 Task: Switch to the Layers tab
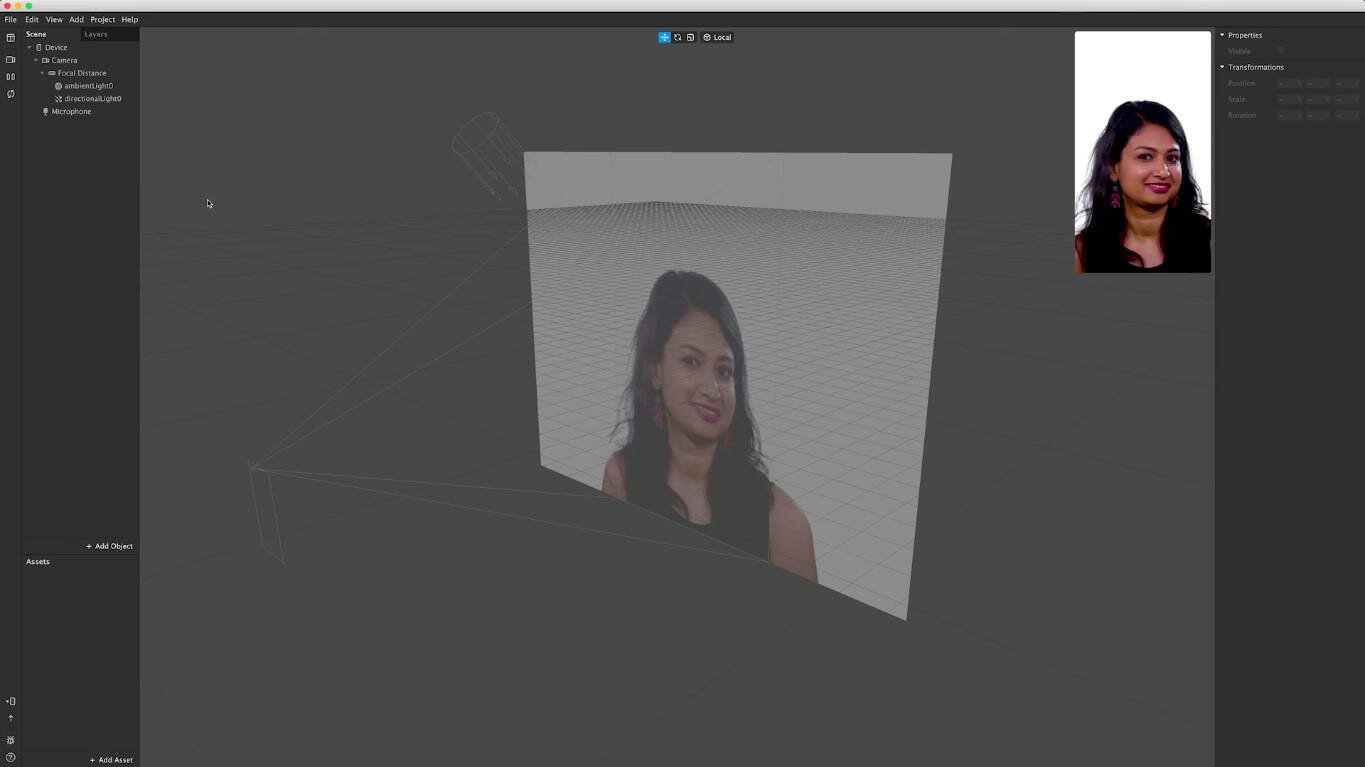tap(96, 34)
